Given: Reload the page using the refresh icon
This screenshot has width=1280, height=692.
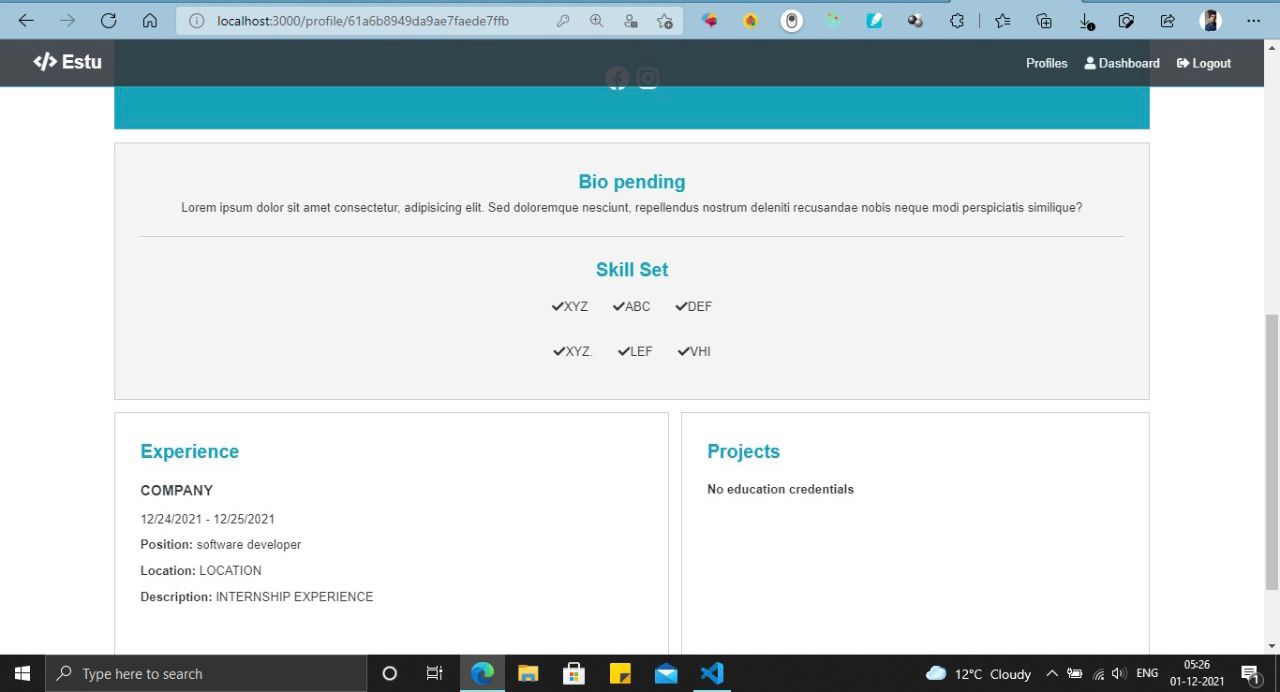Looking at the screenshot, I should 107,18.
